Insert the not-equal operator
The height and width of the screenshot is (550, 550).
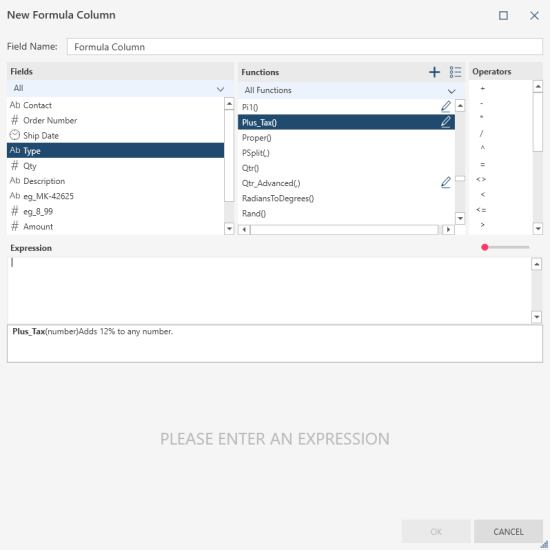pos(481,179)
